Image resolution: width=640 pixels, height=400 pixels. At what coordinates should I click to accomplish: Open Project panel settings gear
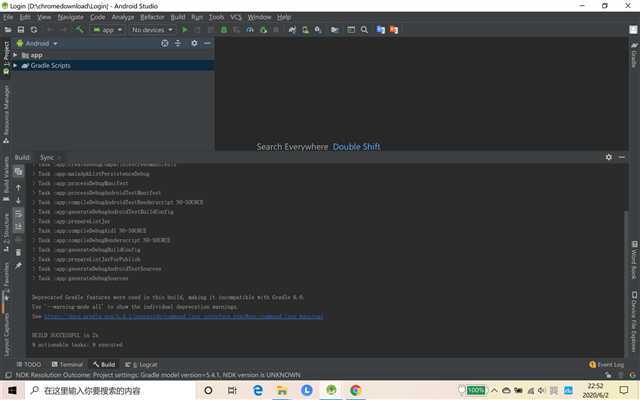194,43
